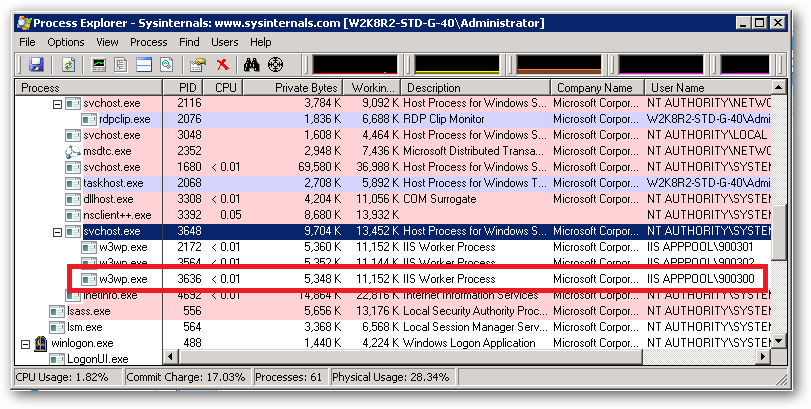Click the Save floppy disk toolbar icon
This screenshot has height=409, width=811.
pyautogui.click(x=36, y=65)
